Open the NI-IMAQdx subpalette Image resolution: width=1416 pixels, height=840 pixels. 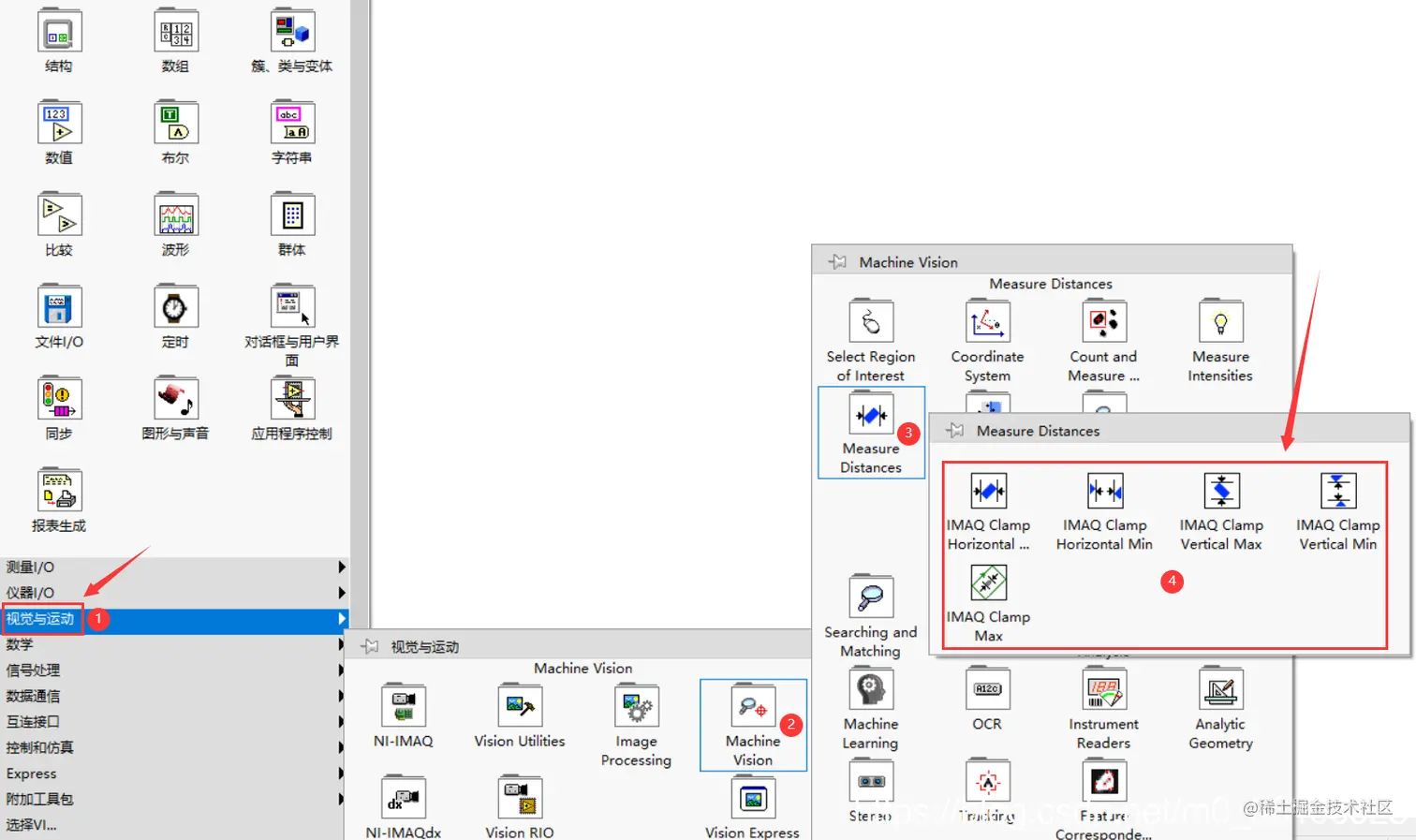404,798
